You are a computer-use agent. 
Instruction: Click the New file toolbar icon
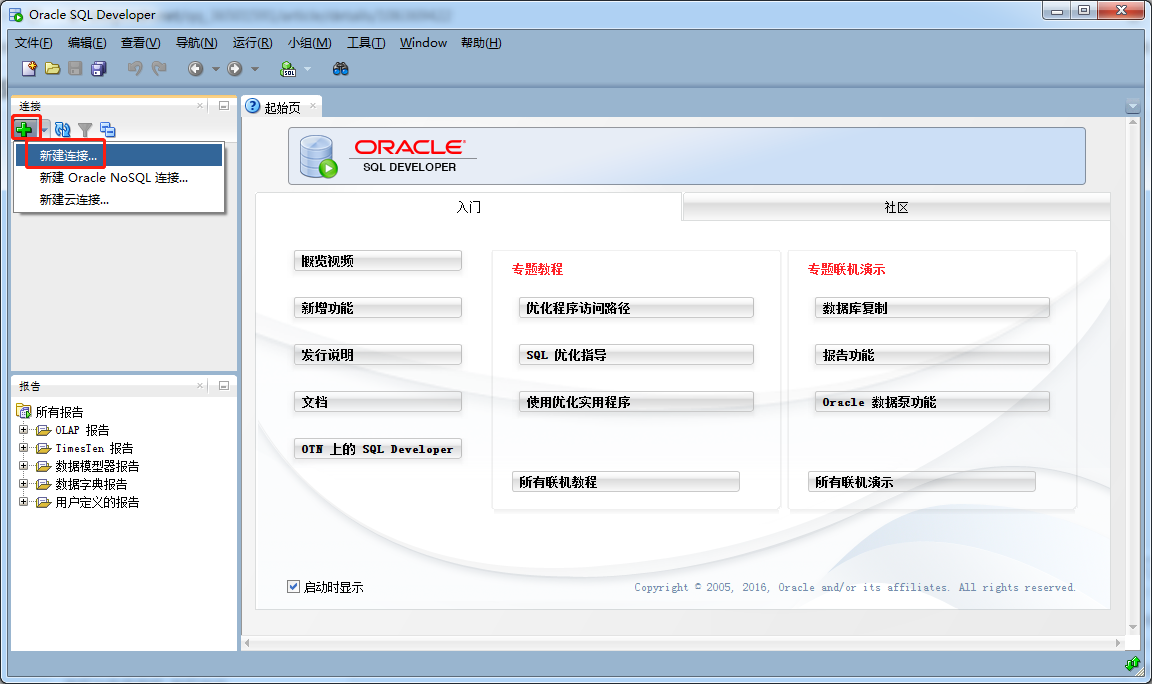[29, 68]
